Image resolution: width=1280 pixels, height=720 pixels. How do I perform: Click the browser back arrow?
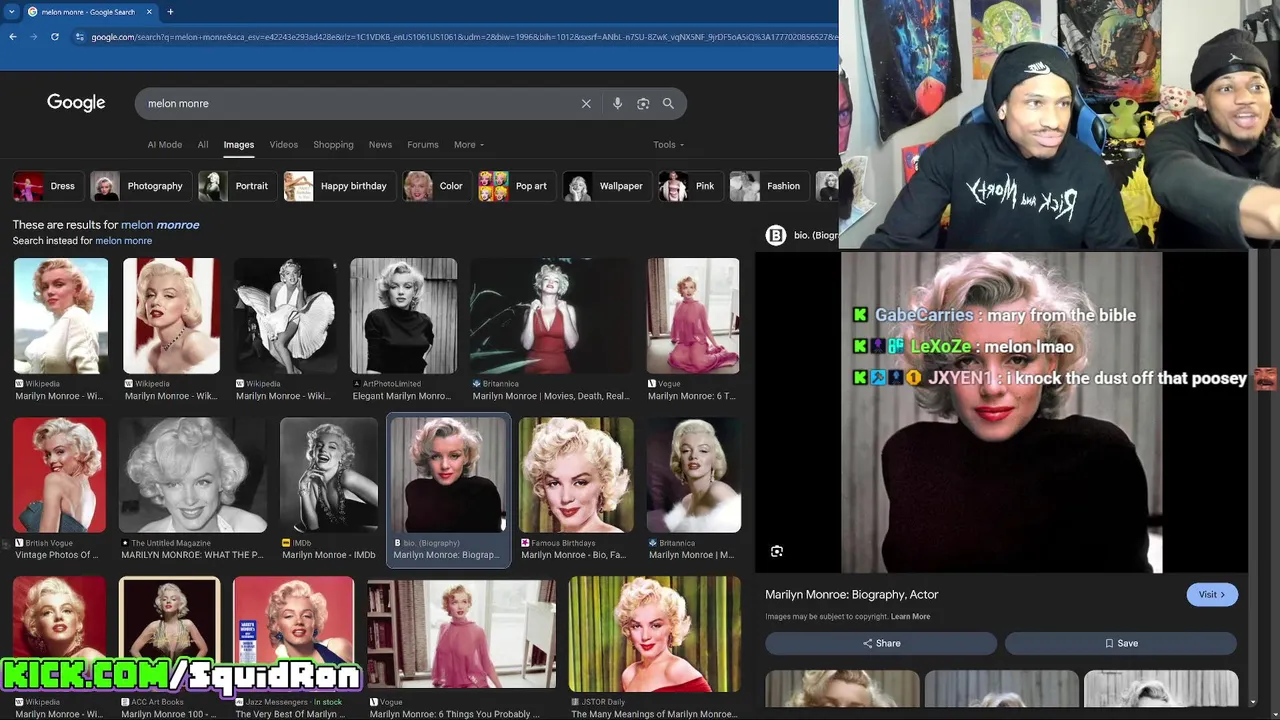[x=13, y=37]
